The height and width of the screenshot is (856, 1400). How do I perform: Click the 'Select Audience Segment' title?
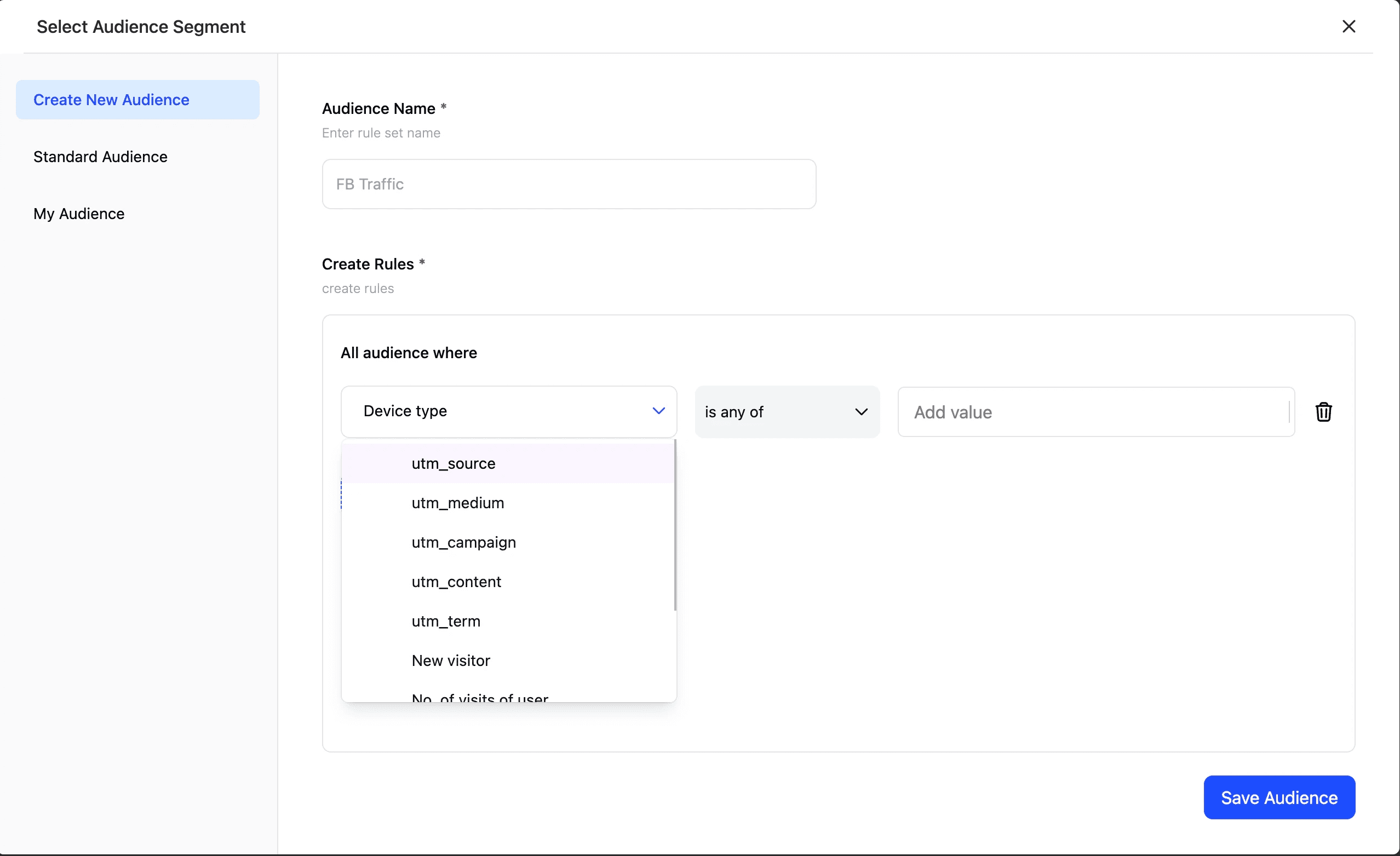pyautogui.click(x=141, y=27)
